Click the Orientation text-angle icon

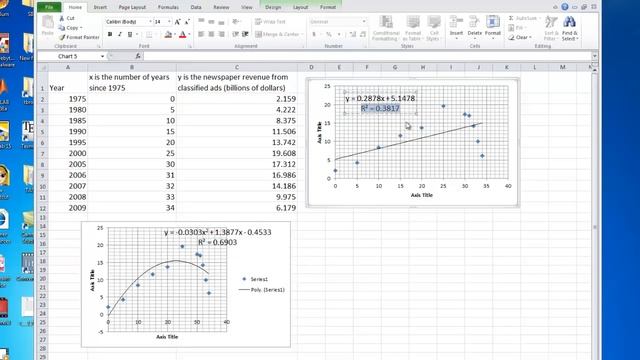point(236,22)
